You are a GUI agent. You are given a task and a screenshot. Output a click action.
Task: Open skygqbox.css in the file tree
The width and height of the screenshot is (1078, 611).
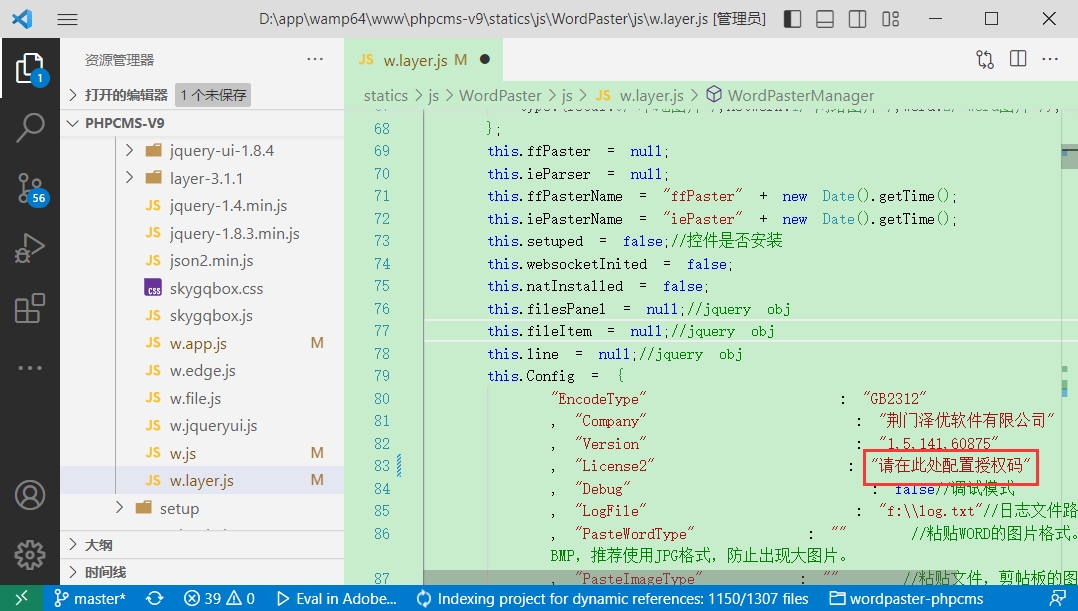pyautogui.click(x=216, y=289)
